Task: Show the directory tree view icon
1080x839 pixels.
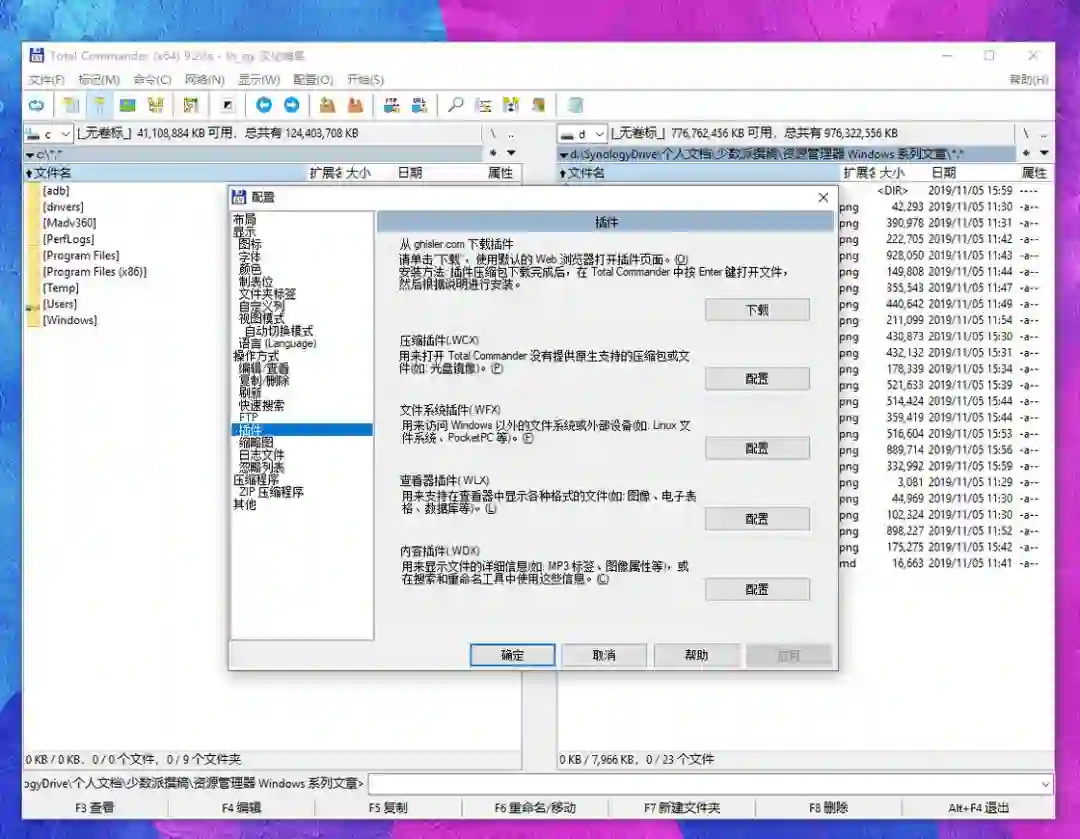Action: (156, 105)
